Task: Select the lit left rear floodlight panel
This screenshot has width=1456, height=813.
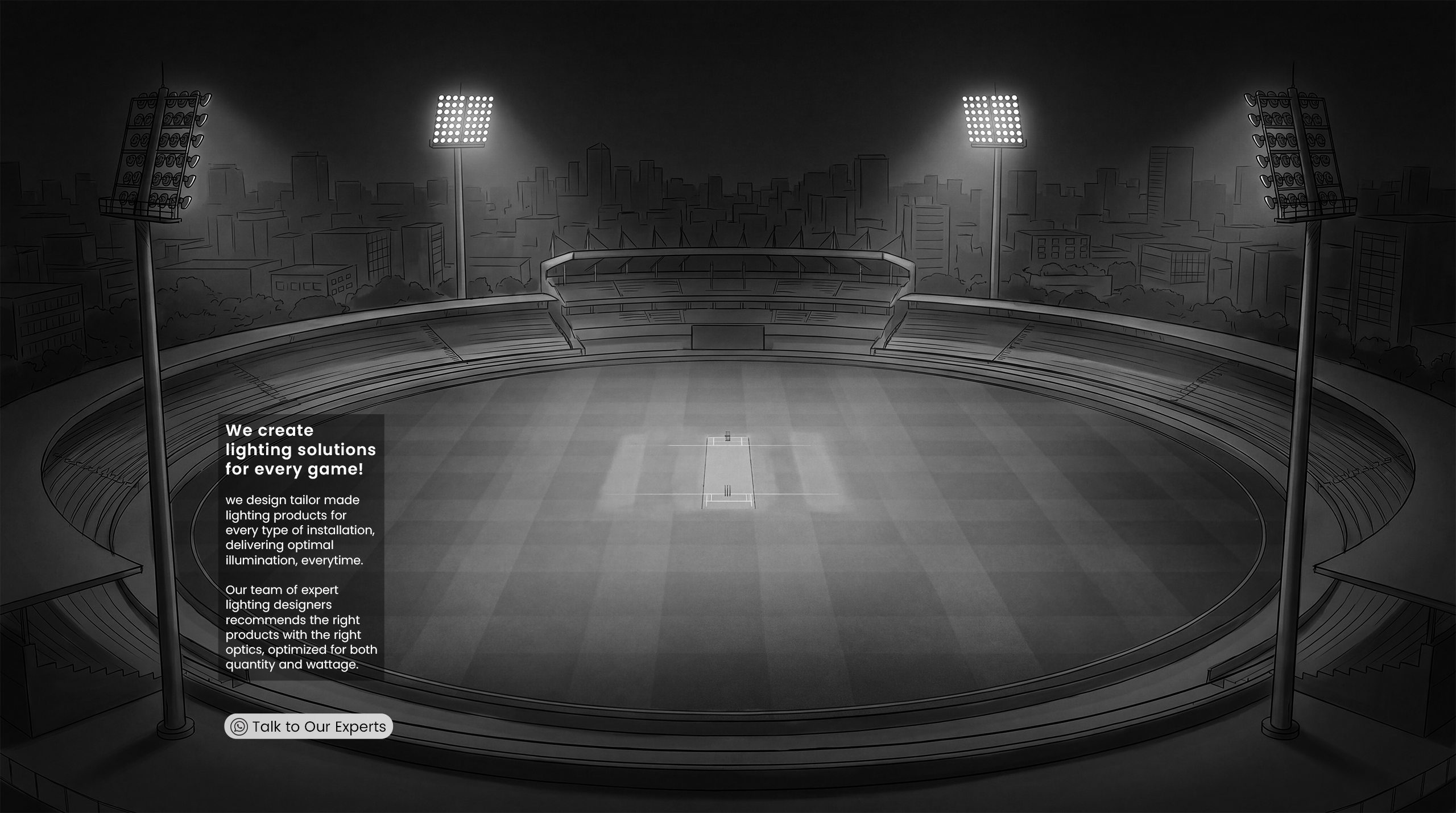Action: pos(464,119)
